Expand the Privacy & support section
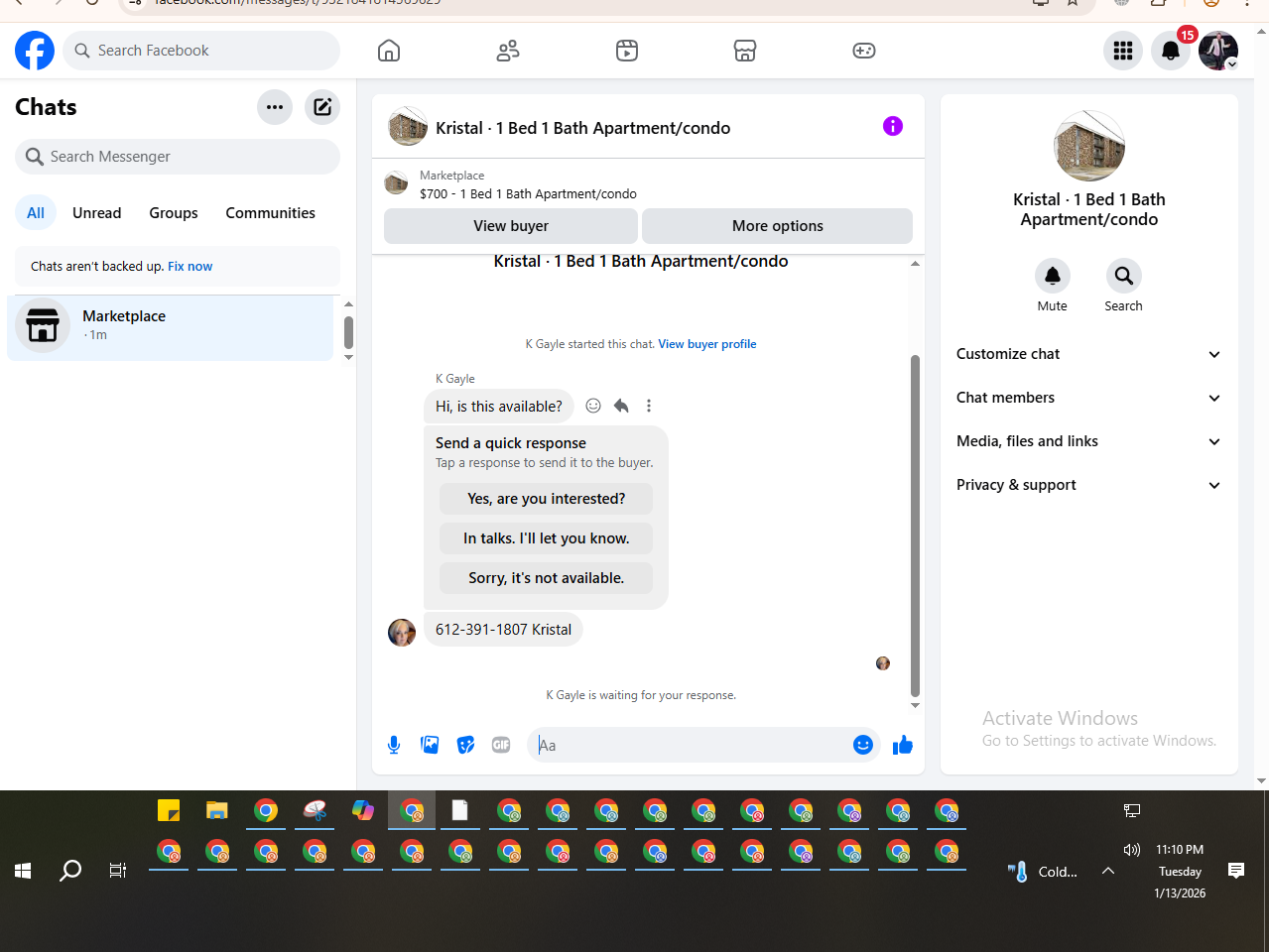Screen dimensions: 1269x952 [x=1089, y=485]
